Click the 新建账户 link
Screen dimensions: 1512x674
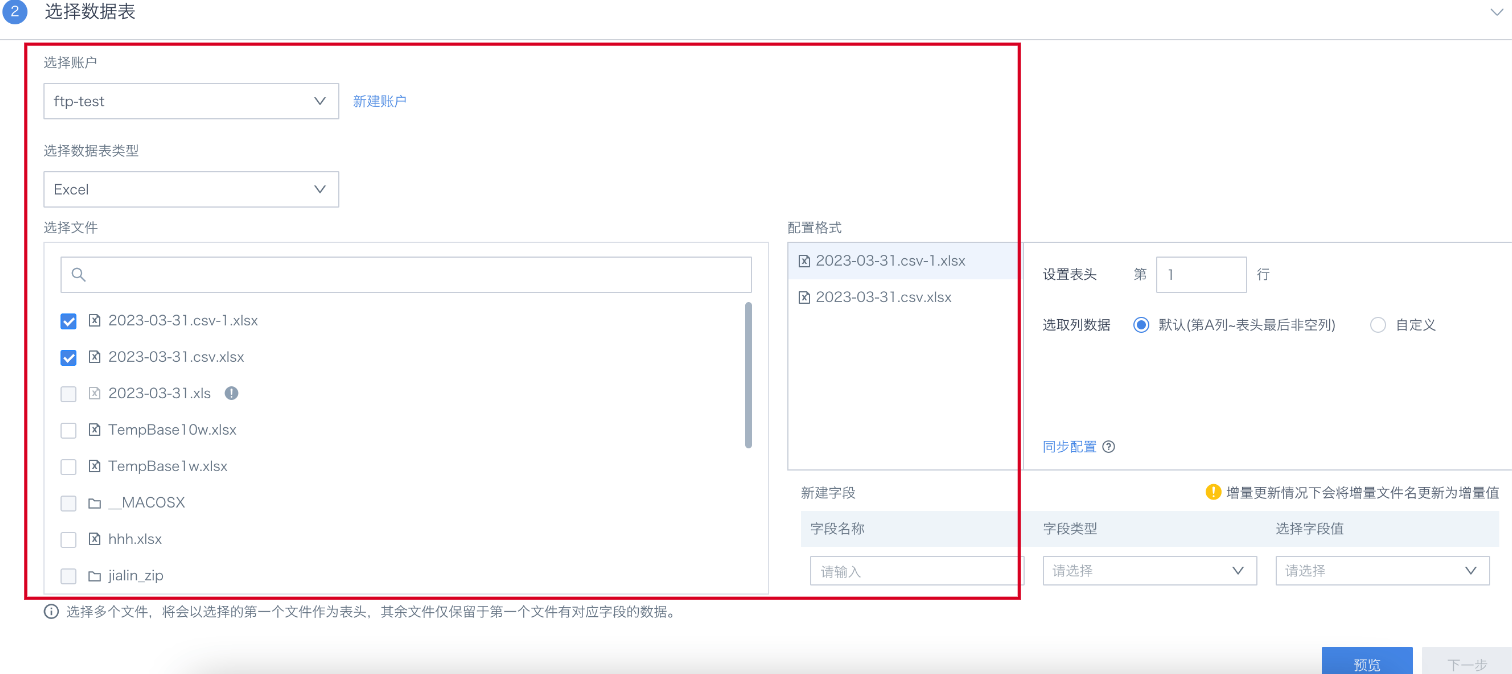point(380,101)
